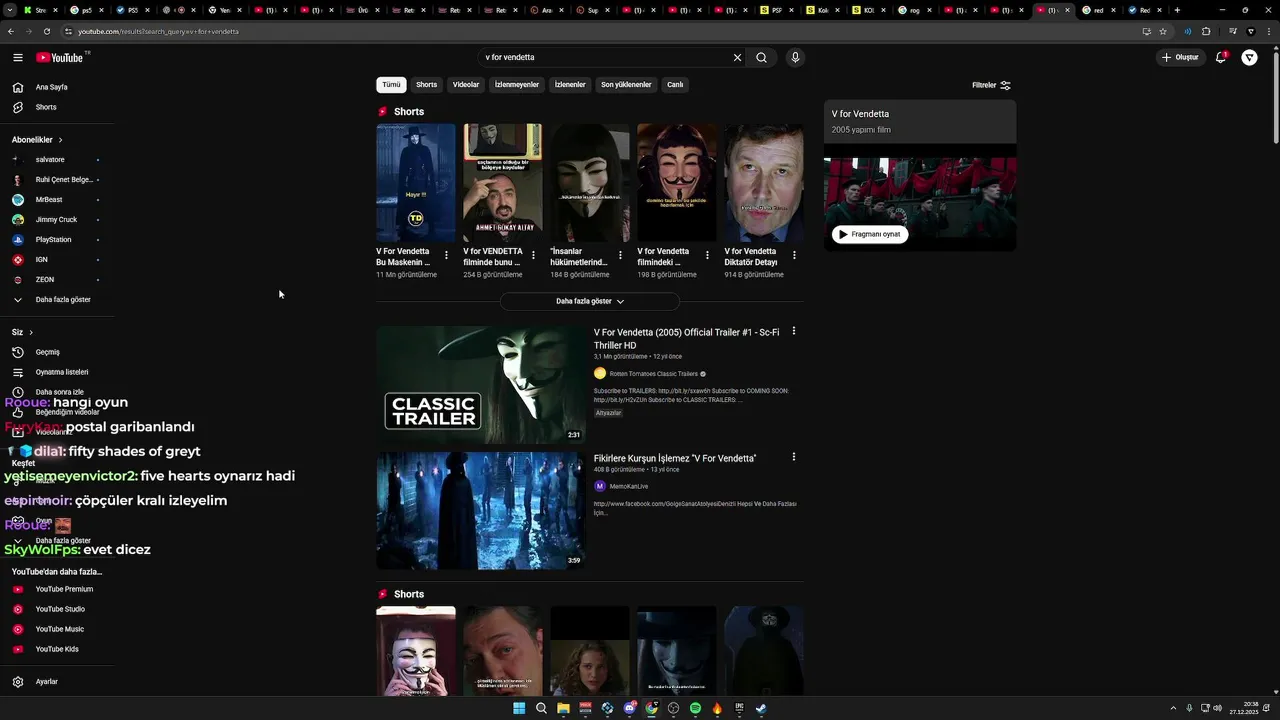Select the Son yüklenenler filter chip
This screenshot has height=720, width=1280.
tap(626, 85)
